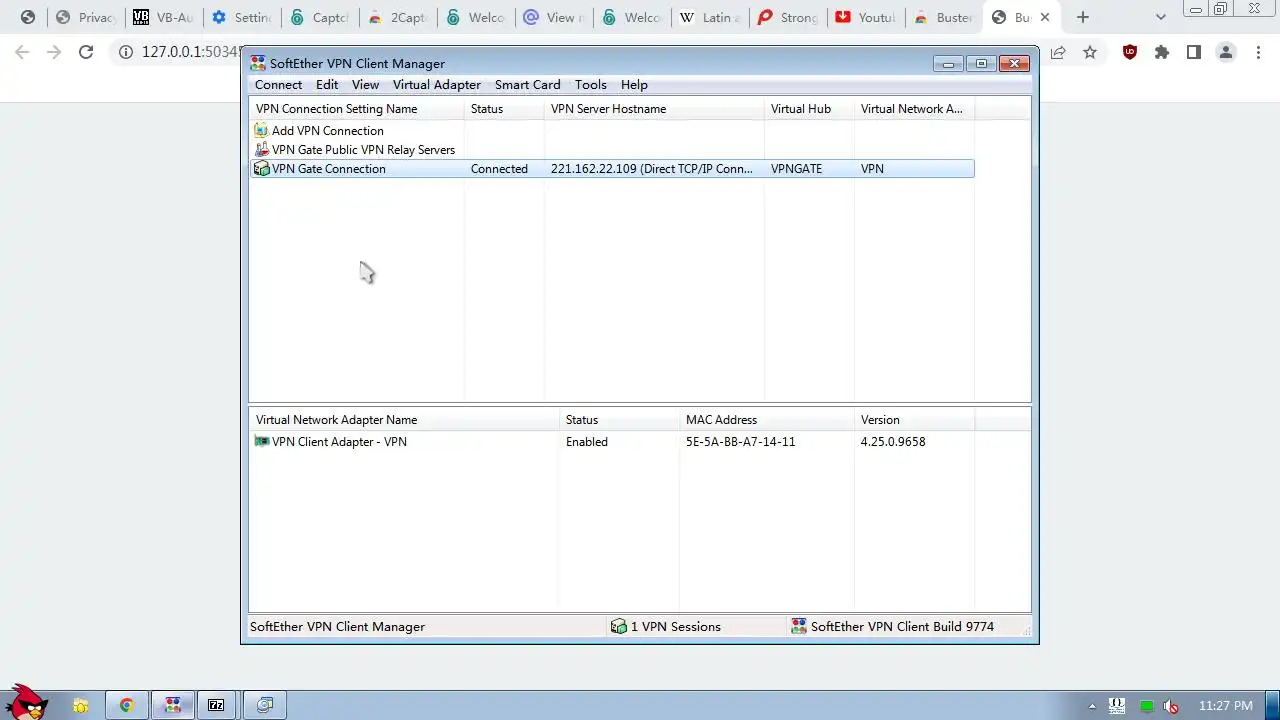
Task: Open a new Chrome tab
Action: click(x=1082, y=17)
